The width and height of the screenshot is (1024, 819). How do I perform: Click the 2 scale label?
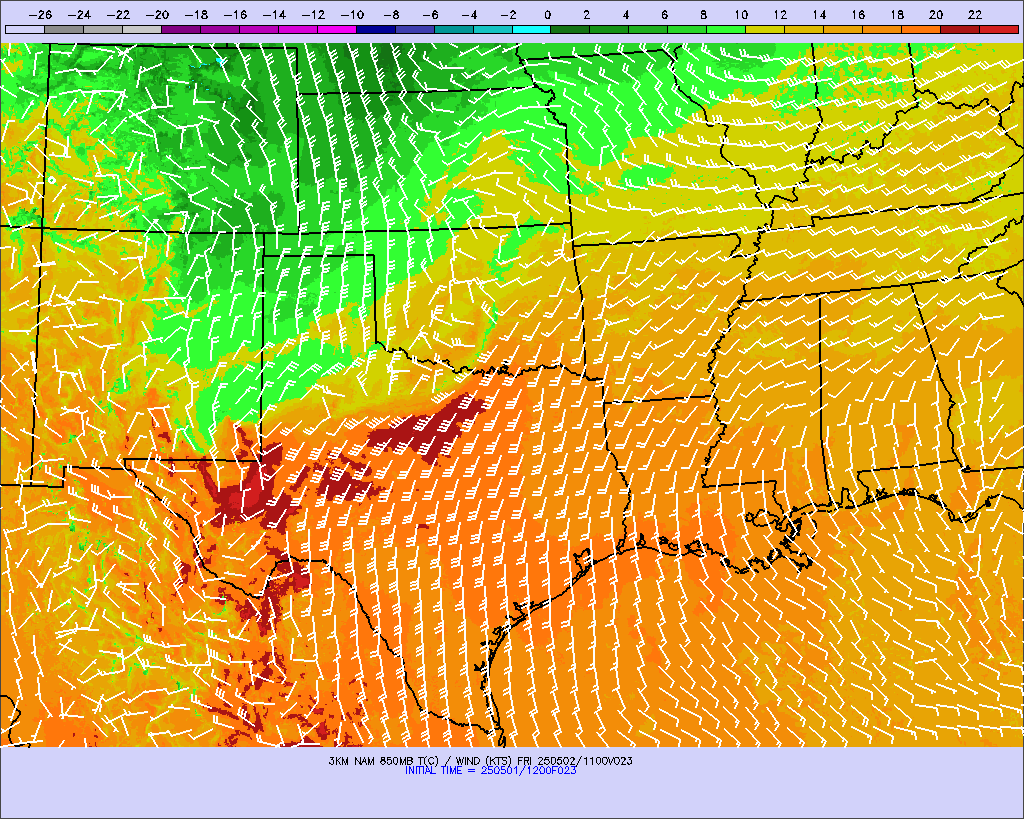pyautogui.click(x=586, y=14)
